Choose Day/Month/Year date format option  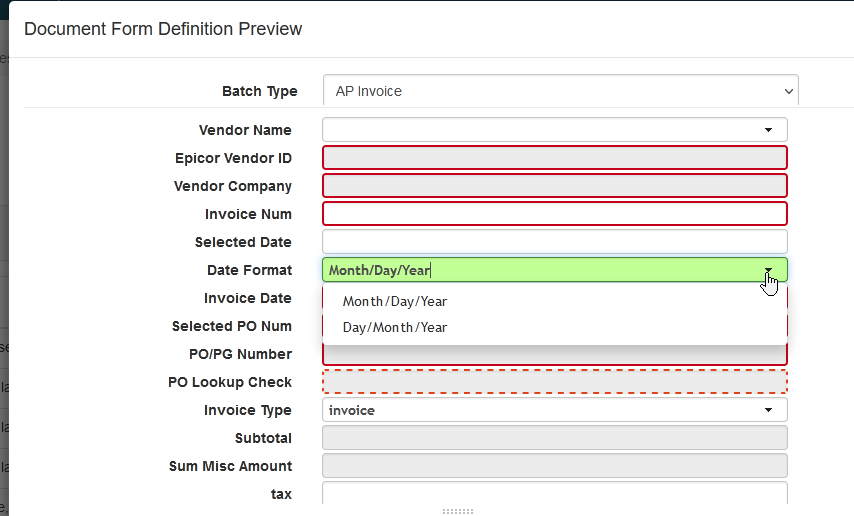(x=395, y=327)
